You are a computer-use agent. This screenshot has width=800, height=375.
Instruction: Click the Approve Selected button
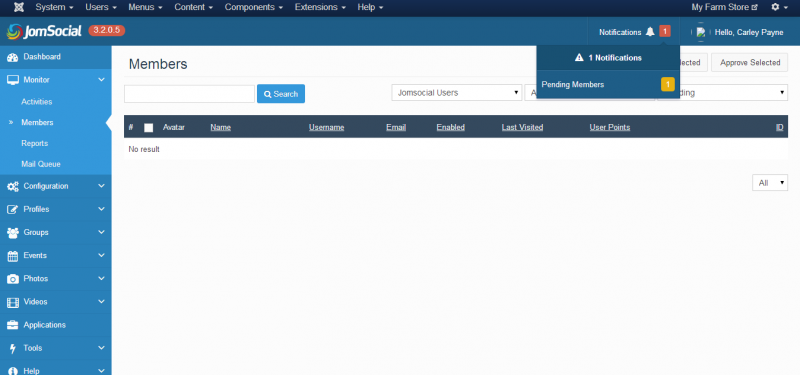(x=749, y=63)
